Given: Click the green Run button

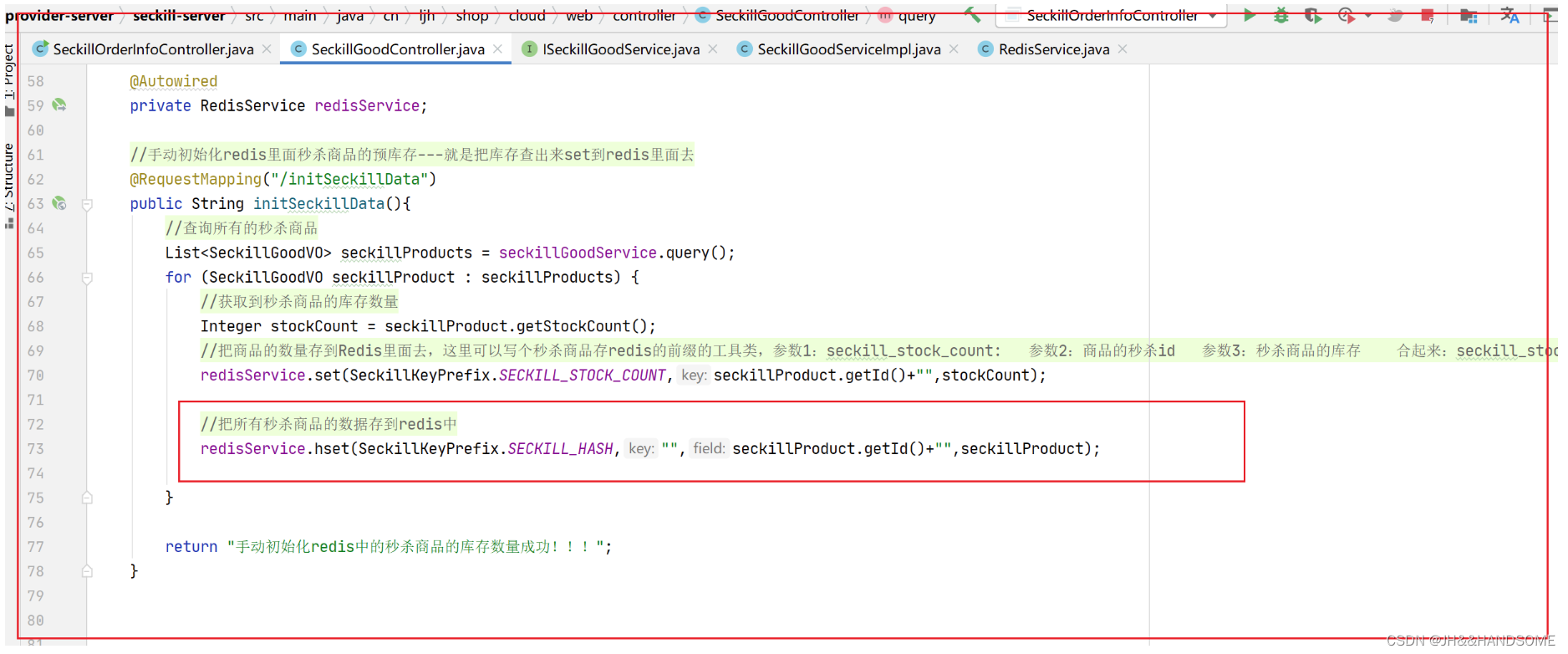Looking at the screenshot, I should 1249,15.
